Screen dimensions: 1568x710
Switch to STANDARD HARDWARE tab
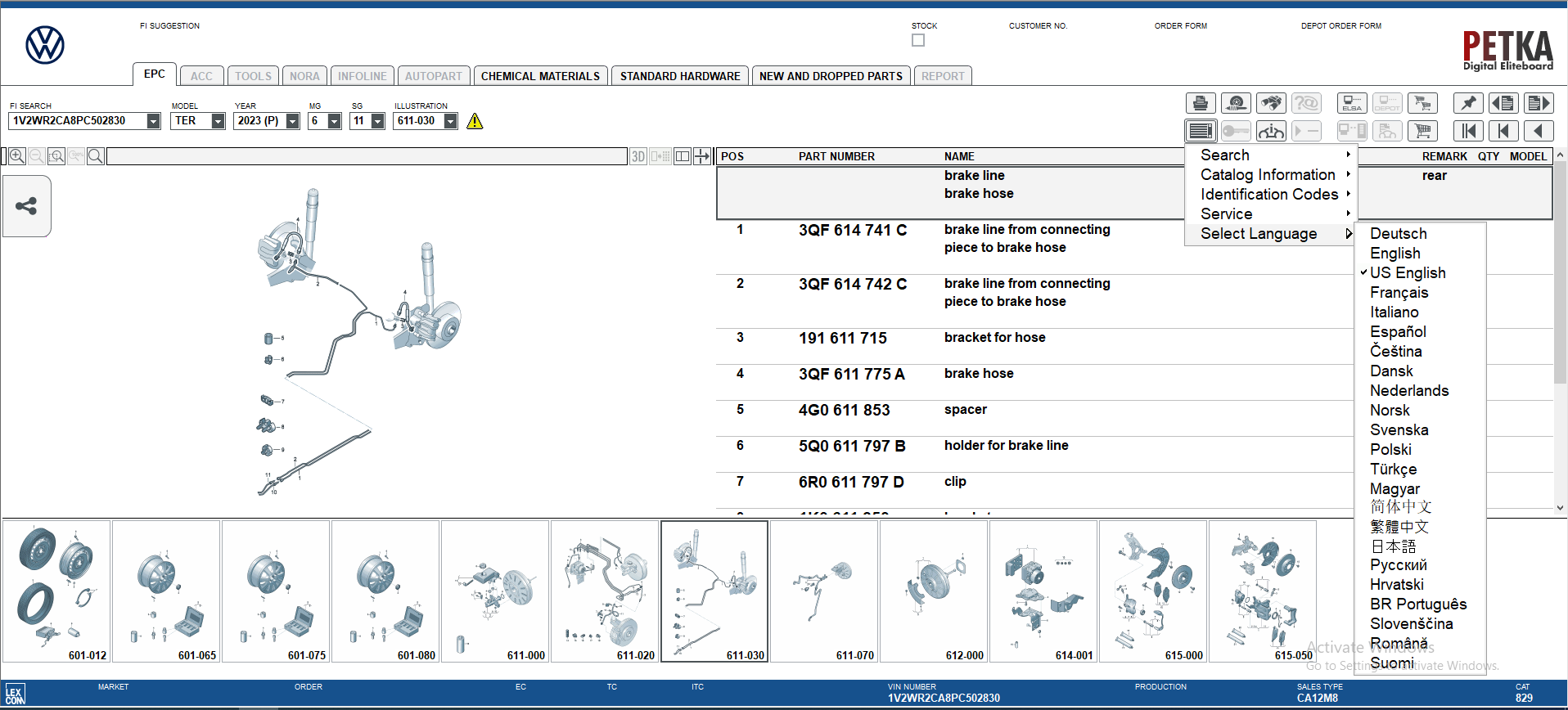[680, 76]
